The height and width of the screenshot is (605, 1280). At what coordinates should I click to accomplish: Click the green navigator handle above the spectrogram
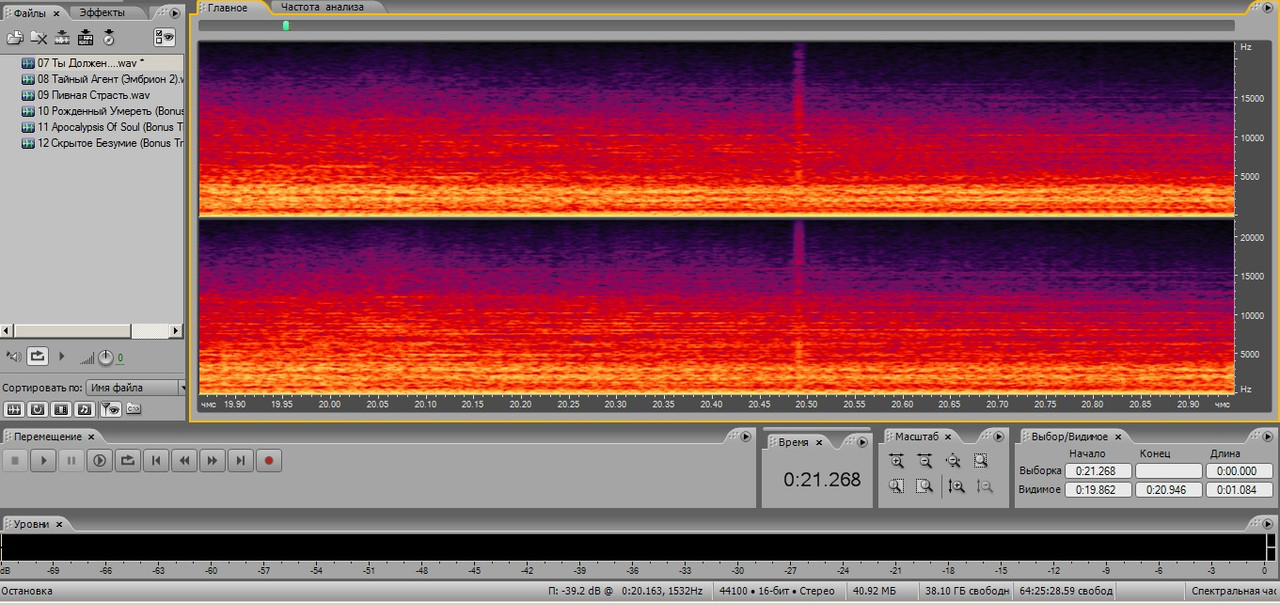click(x=286, y=25)
